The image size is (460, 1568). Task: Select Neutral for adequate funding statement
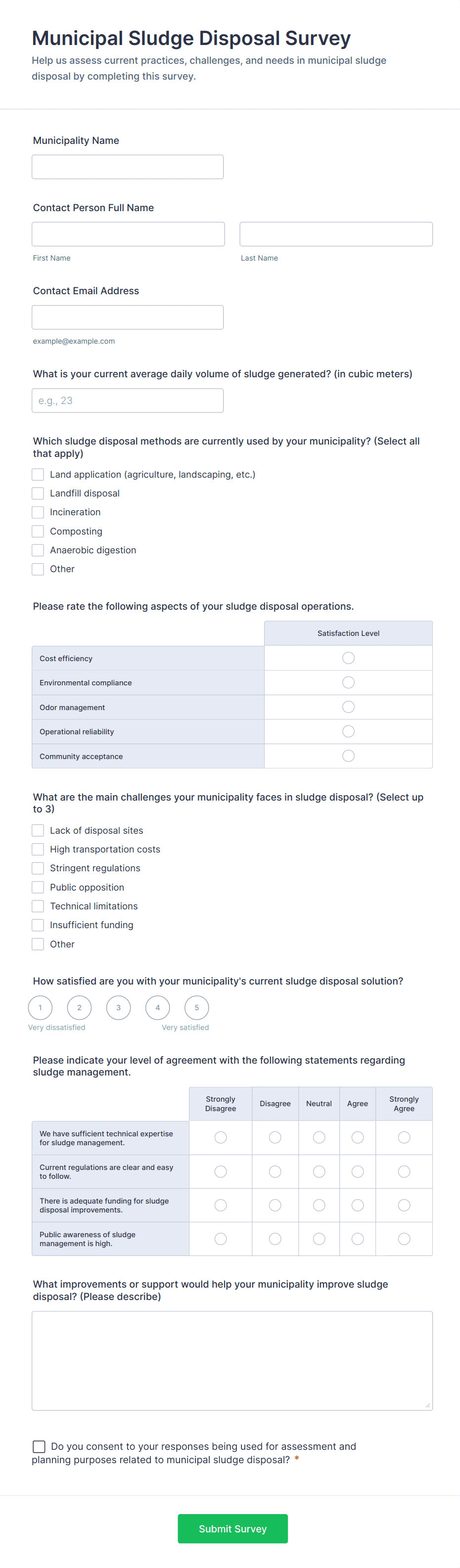[319, 1205]
